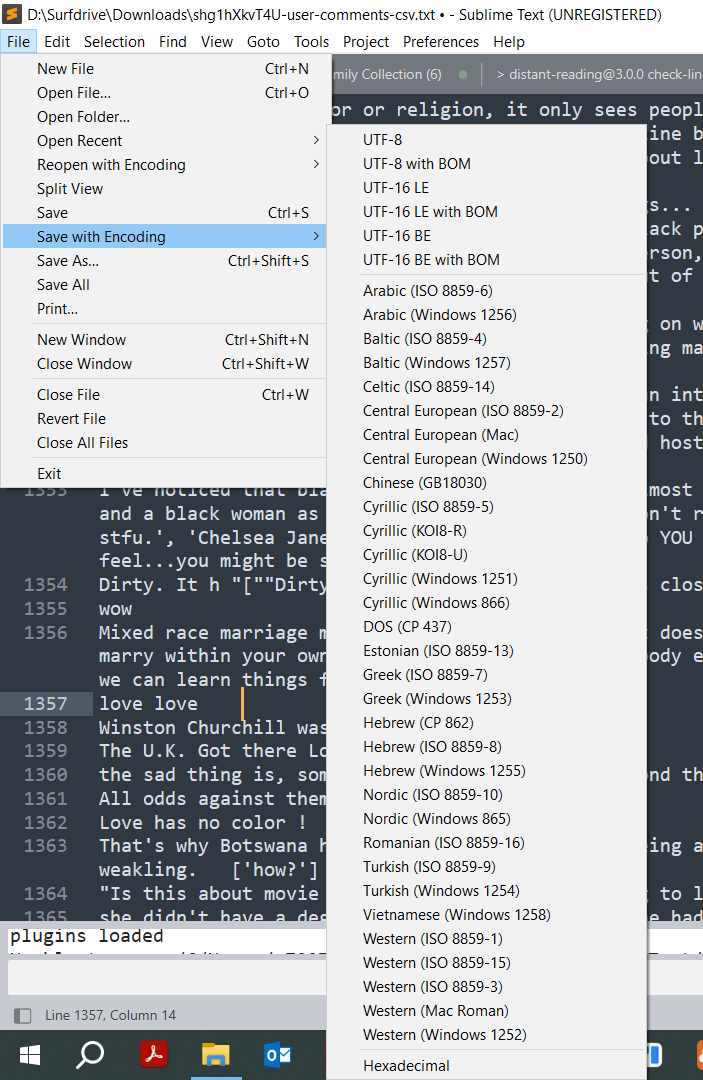Open the Goto menu
This screenshot has width=703, height=1080.
[x=263, y=41]
